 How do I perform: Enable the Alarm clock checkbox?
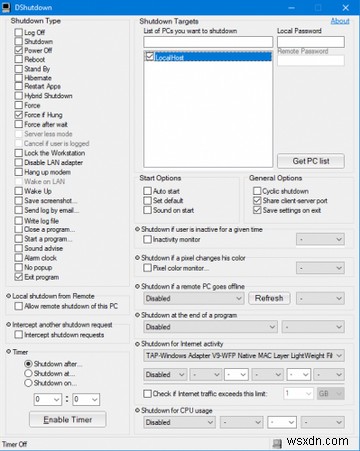tap(19, 258)
